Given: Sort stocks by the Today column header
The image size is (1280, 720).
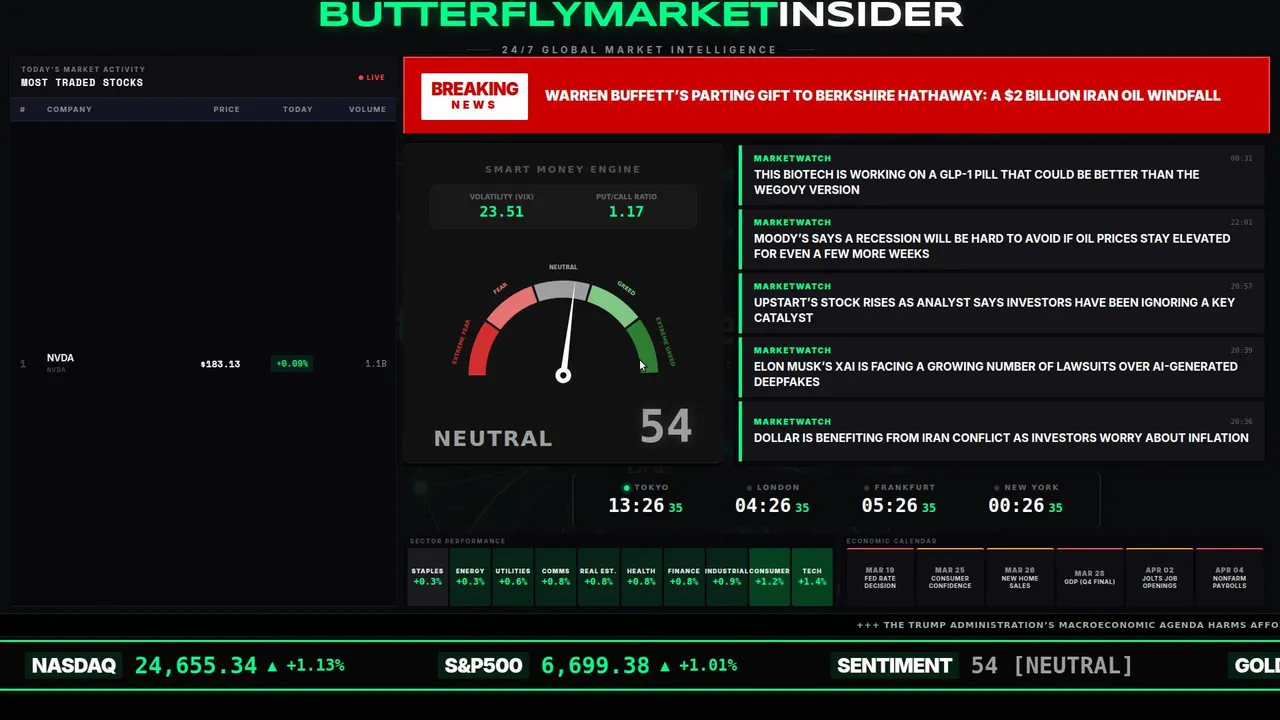Looking at the screenshot, I should tap(297, 109).
